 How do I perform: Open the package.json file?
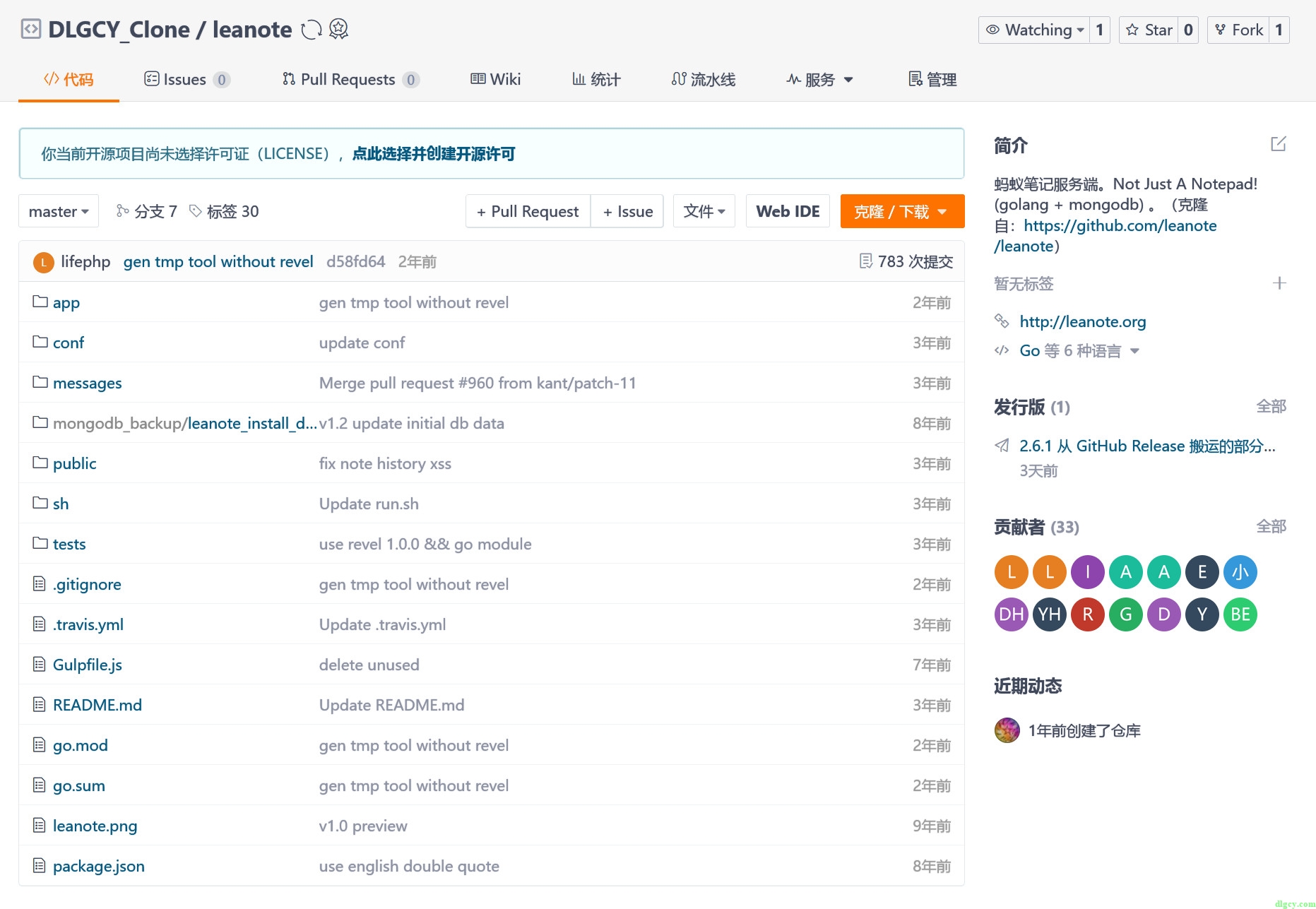point(98,866)
